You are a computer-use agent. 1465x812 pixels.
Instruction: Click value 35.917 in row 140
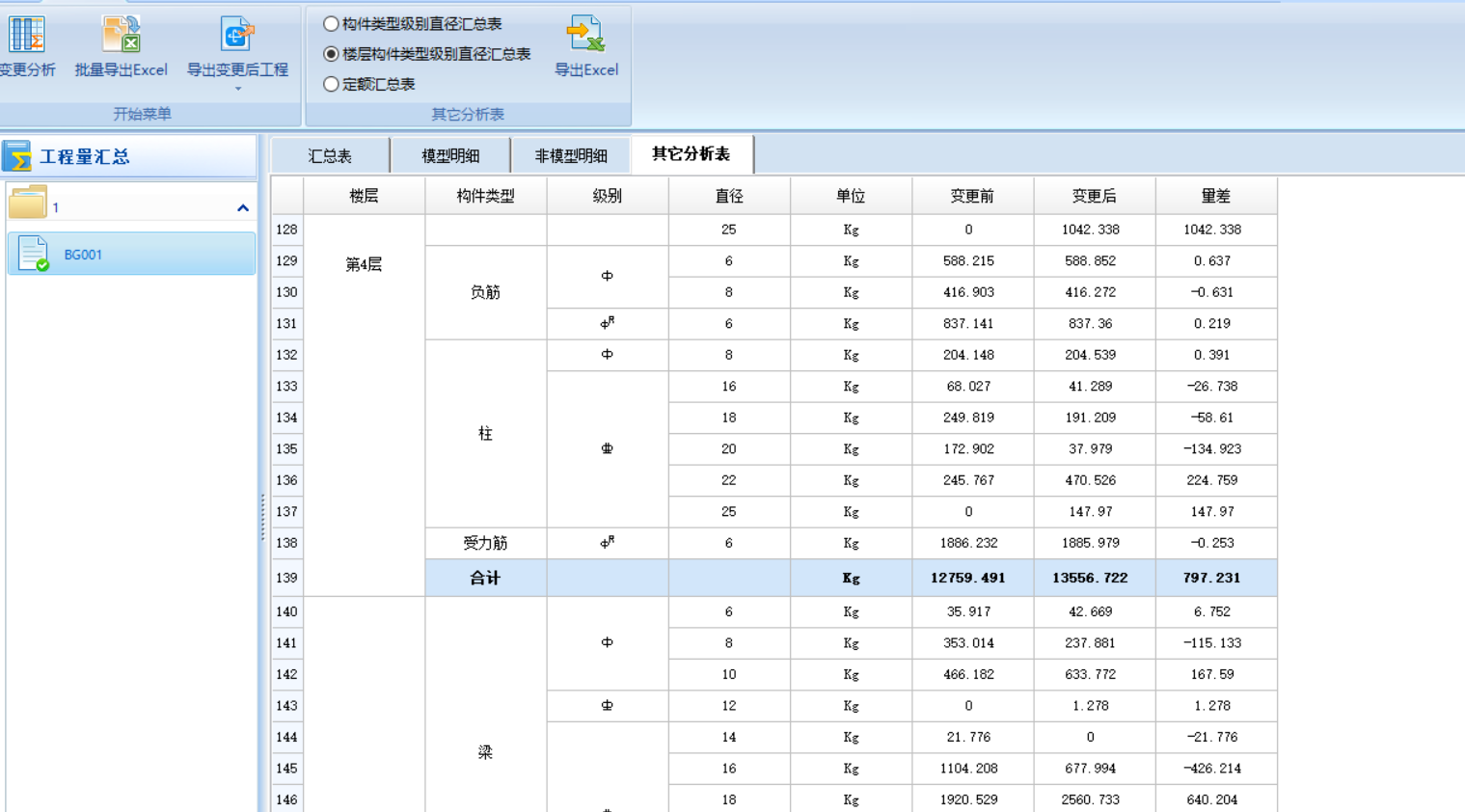[968, 611]
